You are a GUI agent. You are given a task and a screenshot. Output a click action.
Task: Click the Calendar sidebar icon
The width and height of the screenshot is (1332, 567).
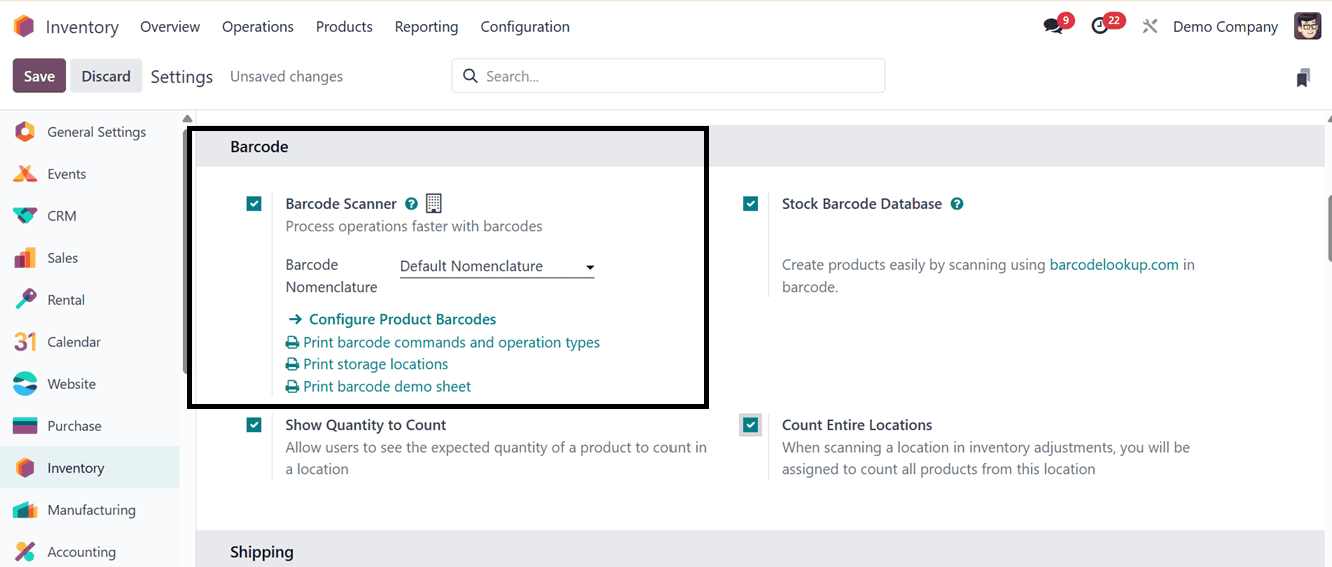tap(25, 342)
